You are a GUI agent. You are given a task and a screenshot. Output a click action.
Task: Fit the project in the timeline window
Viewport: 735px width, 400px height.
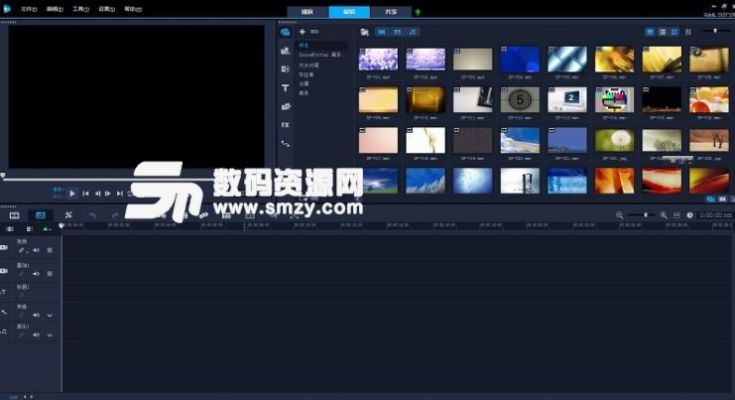click(676, 215)
